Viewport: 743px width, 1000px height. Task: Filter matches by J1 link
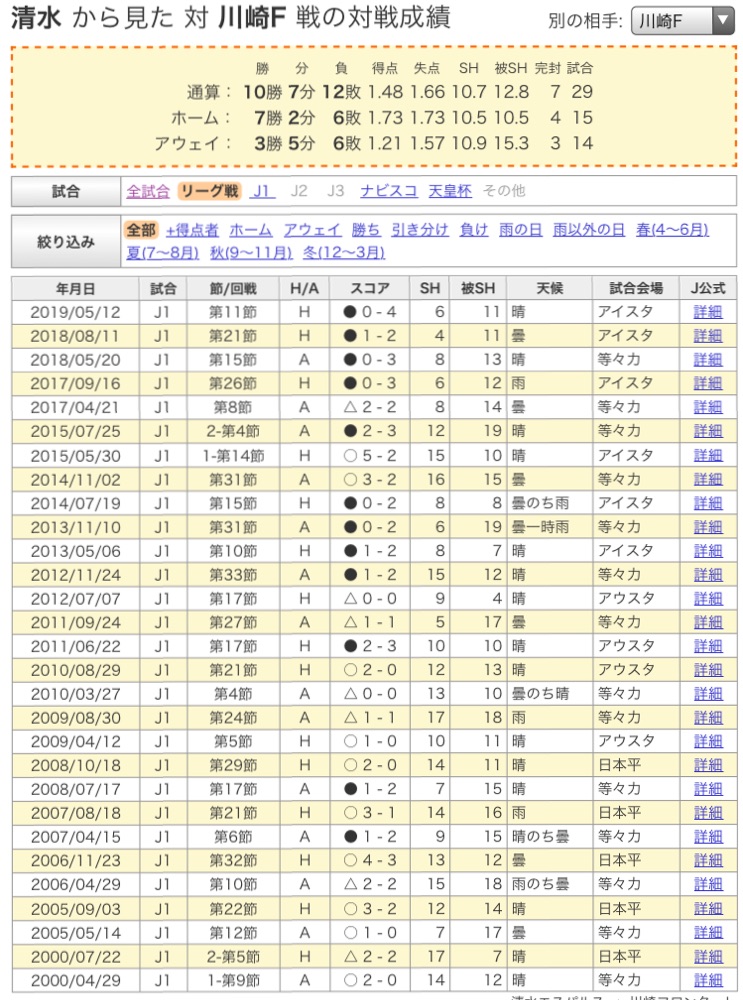point(261,191)
